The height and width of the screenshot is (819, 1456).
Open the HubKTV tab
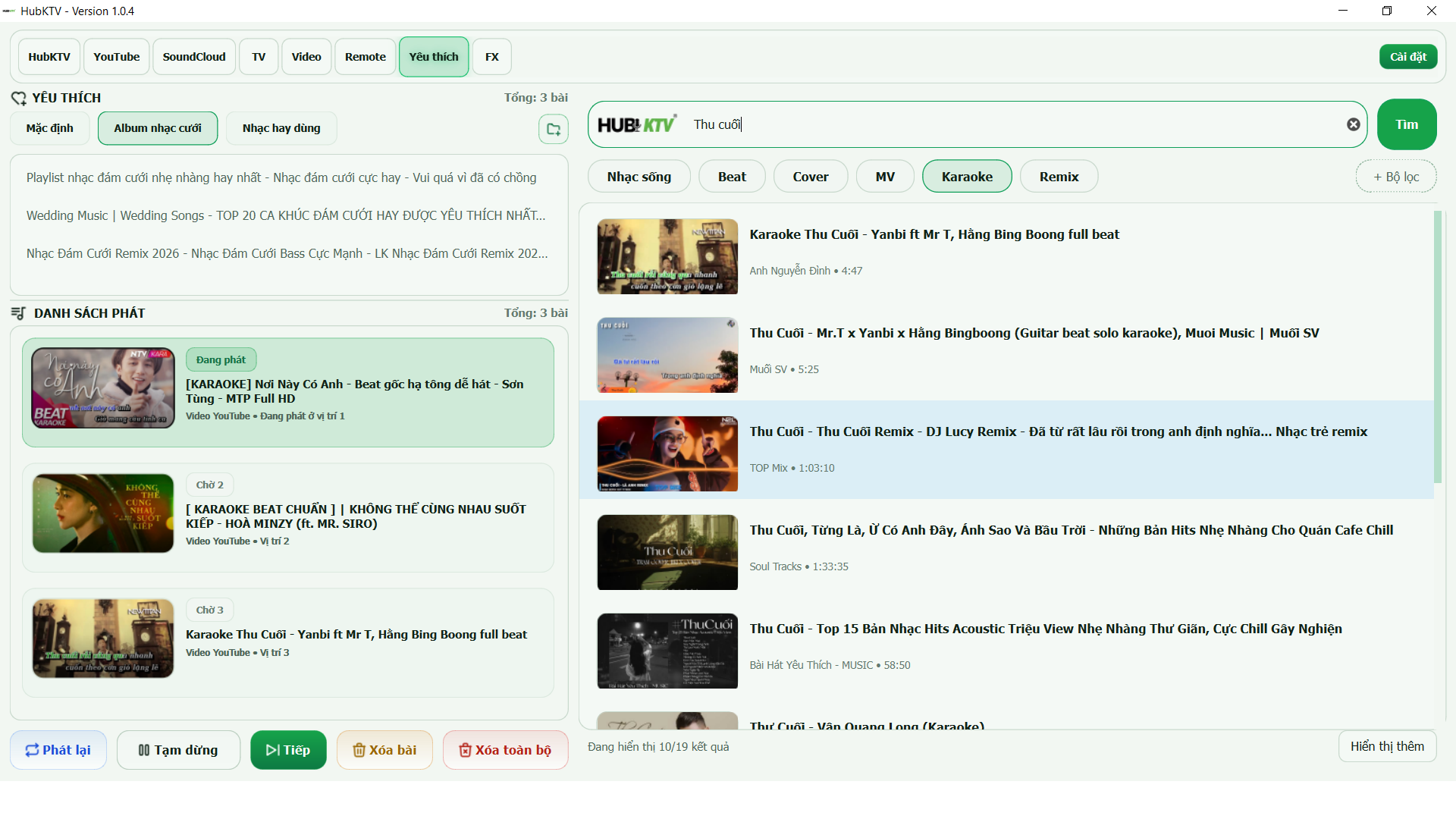pos(49,57)
